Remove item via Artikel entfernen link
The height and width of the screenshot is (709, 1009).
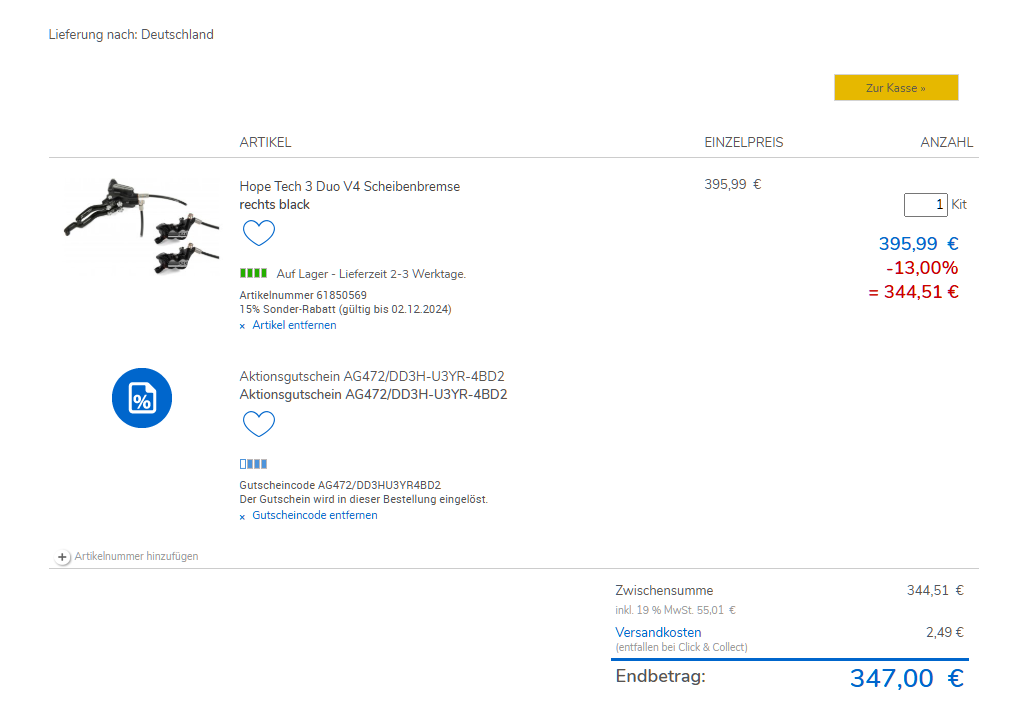294,325
